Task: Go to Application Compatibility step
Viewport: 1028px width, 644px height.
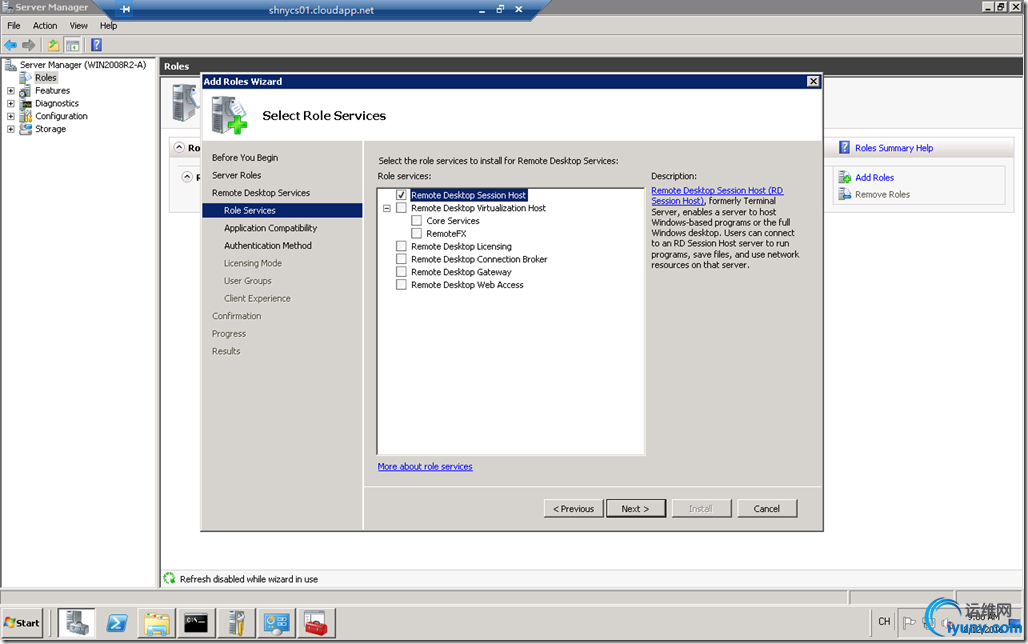Action: 270,228
